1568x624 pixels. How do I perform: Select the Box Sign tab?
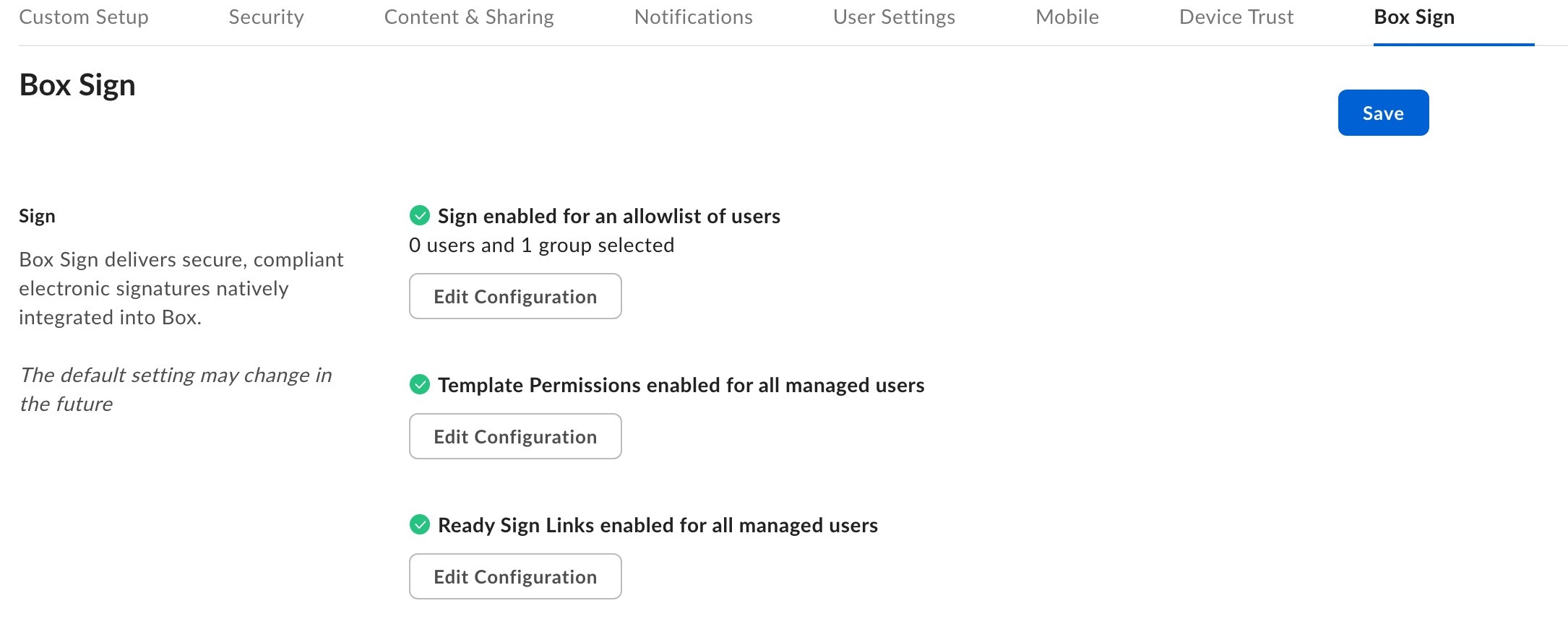tap(1413, 17)
